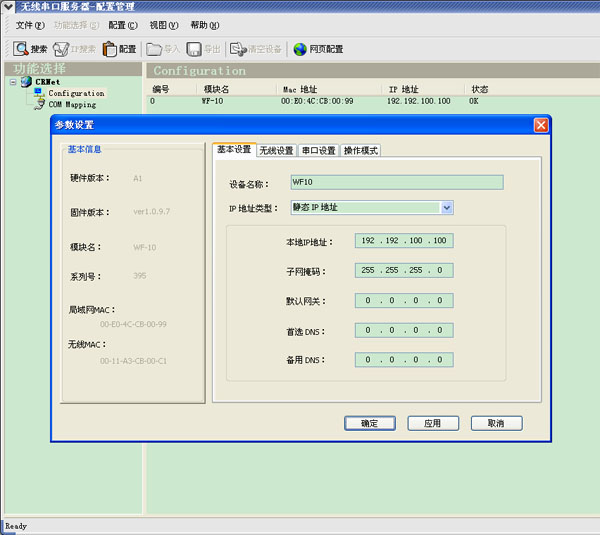Click the 设备名称 input field
Viewport: 600px width, 535px height.
click(397, 182)
